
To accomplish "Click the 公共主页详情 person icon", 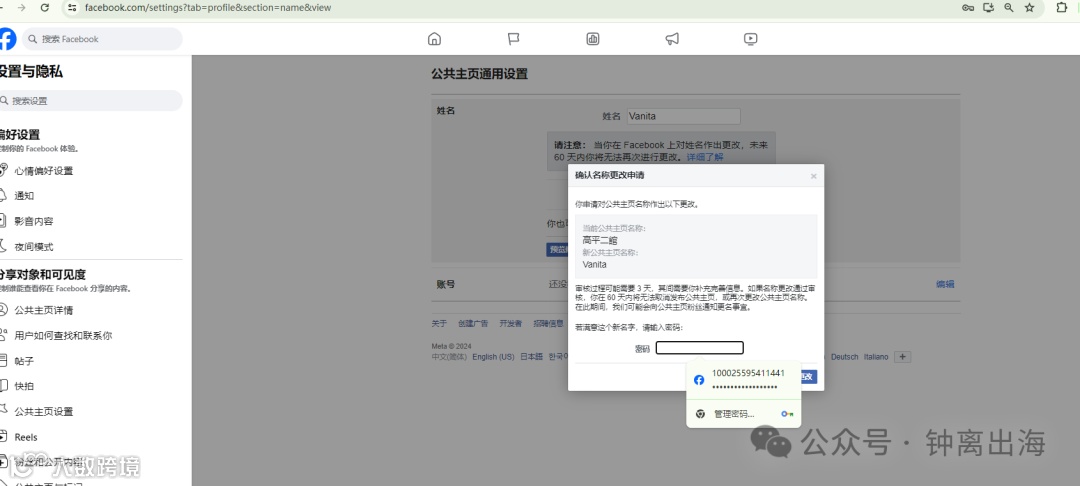I will pos(3,309).
